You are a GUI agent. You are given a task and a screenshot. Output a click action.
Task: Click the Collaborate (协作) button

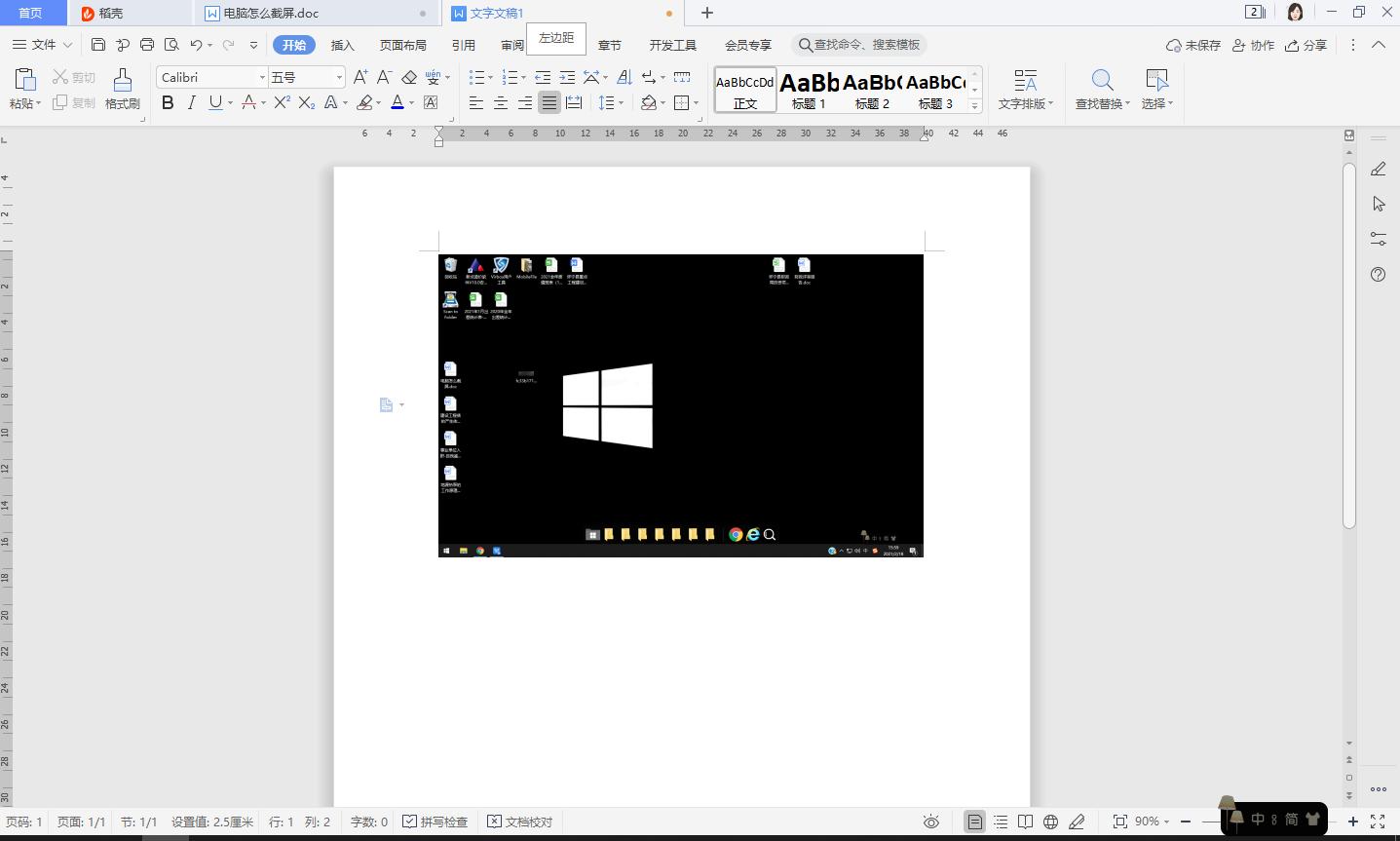[1253, 45]
